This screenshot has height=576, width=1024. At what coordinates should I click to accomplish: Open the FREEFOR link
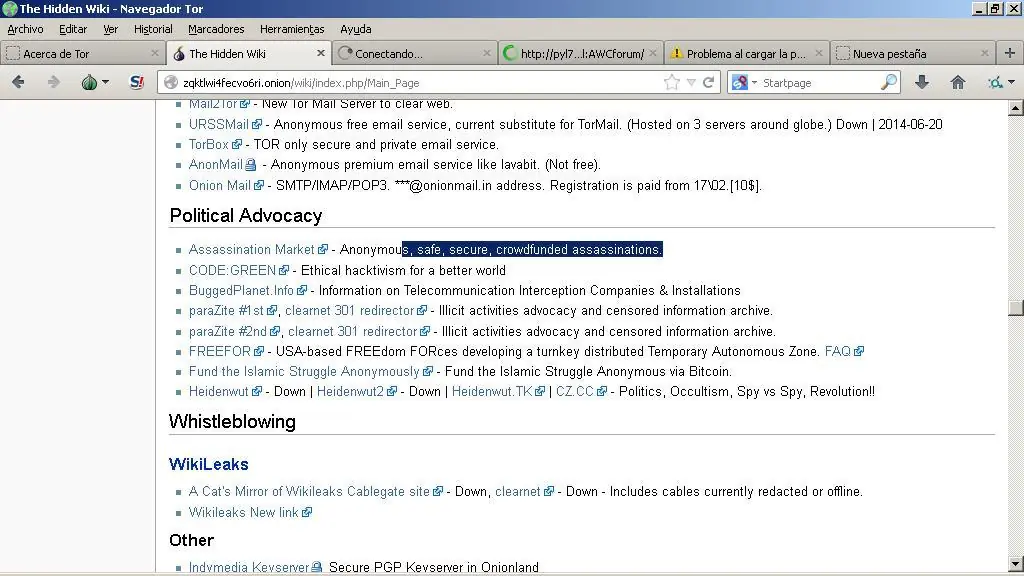(219, 351)
